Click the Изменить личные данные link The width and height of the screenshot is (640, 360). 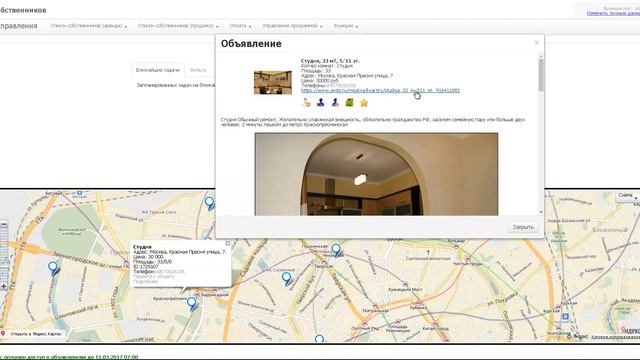coord(613,13)
